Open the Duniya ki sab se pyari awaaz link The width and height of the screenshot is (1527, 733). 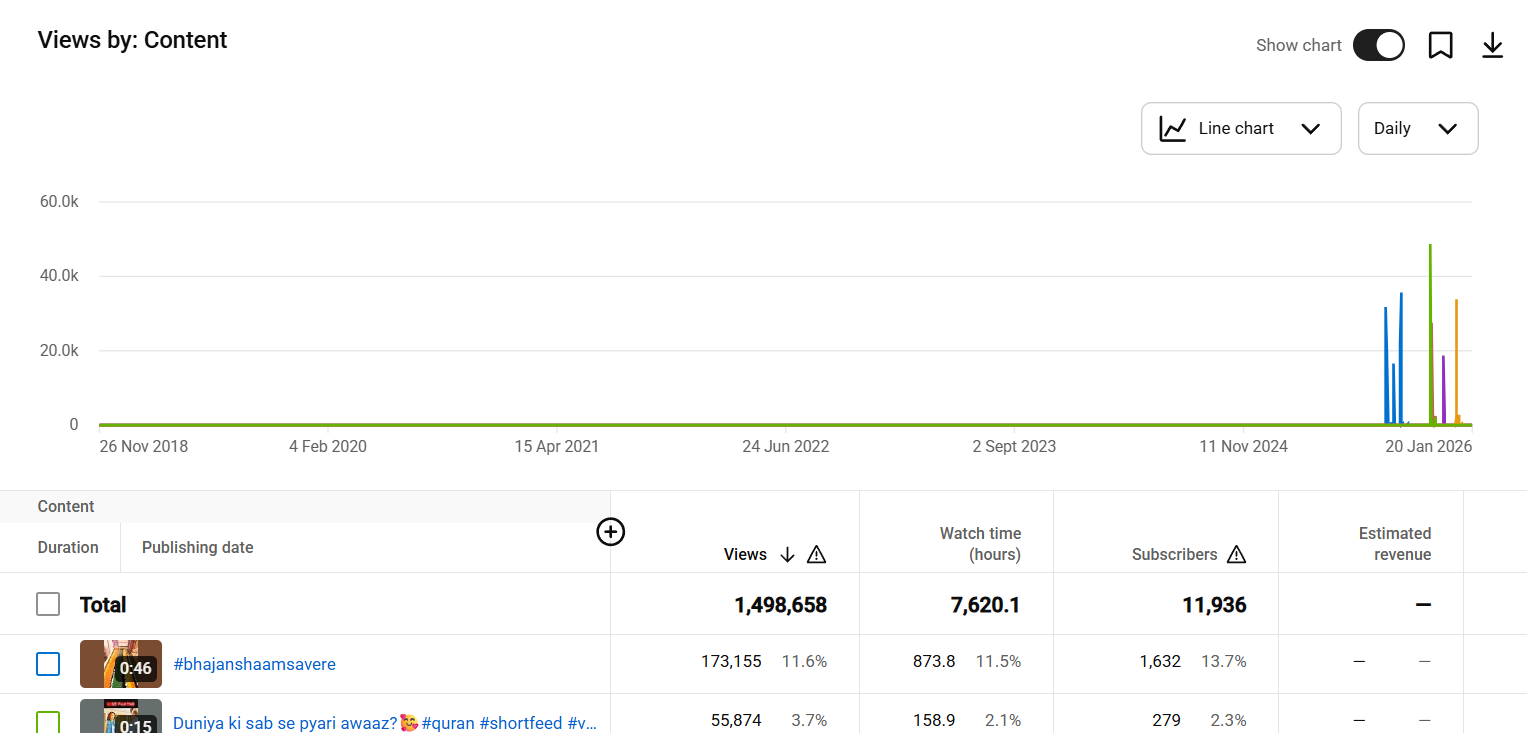(384, 722)
